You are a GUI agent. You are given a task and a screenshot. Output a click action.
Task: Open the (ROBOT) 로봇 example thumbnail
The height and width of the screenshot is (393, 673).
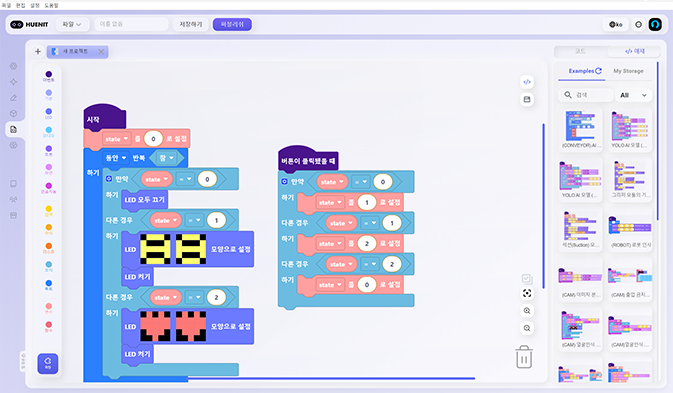[630, 229]
